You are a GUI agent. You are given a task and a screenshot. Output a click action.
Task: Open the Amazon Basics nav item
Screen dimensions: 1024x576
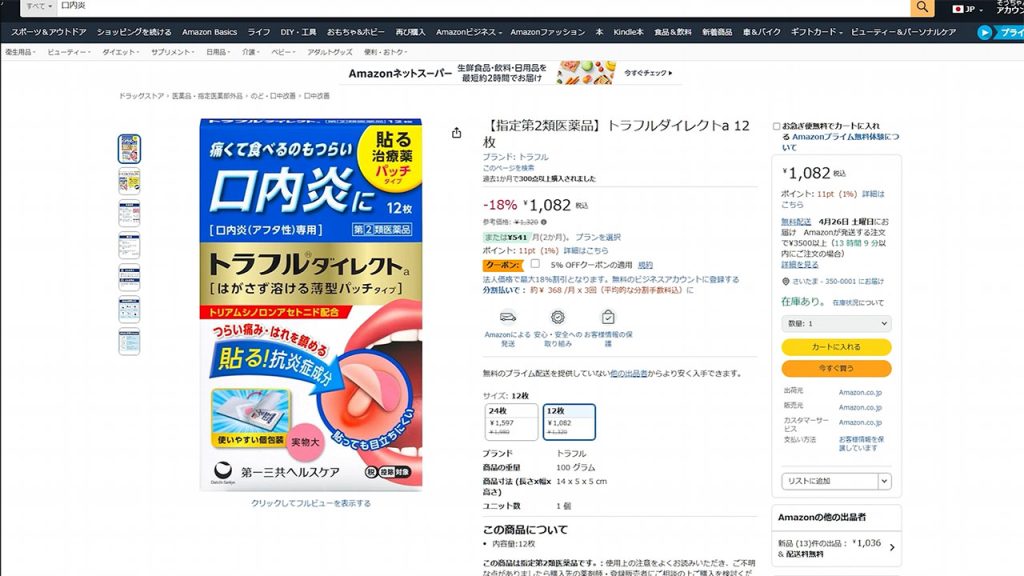210,32
